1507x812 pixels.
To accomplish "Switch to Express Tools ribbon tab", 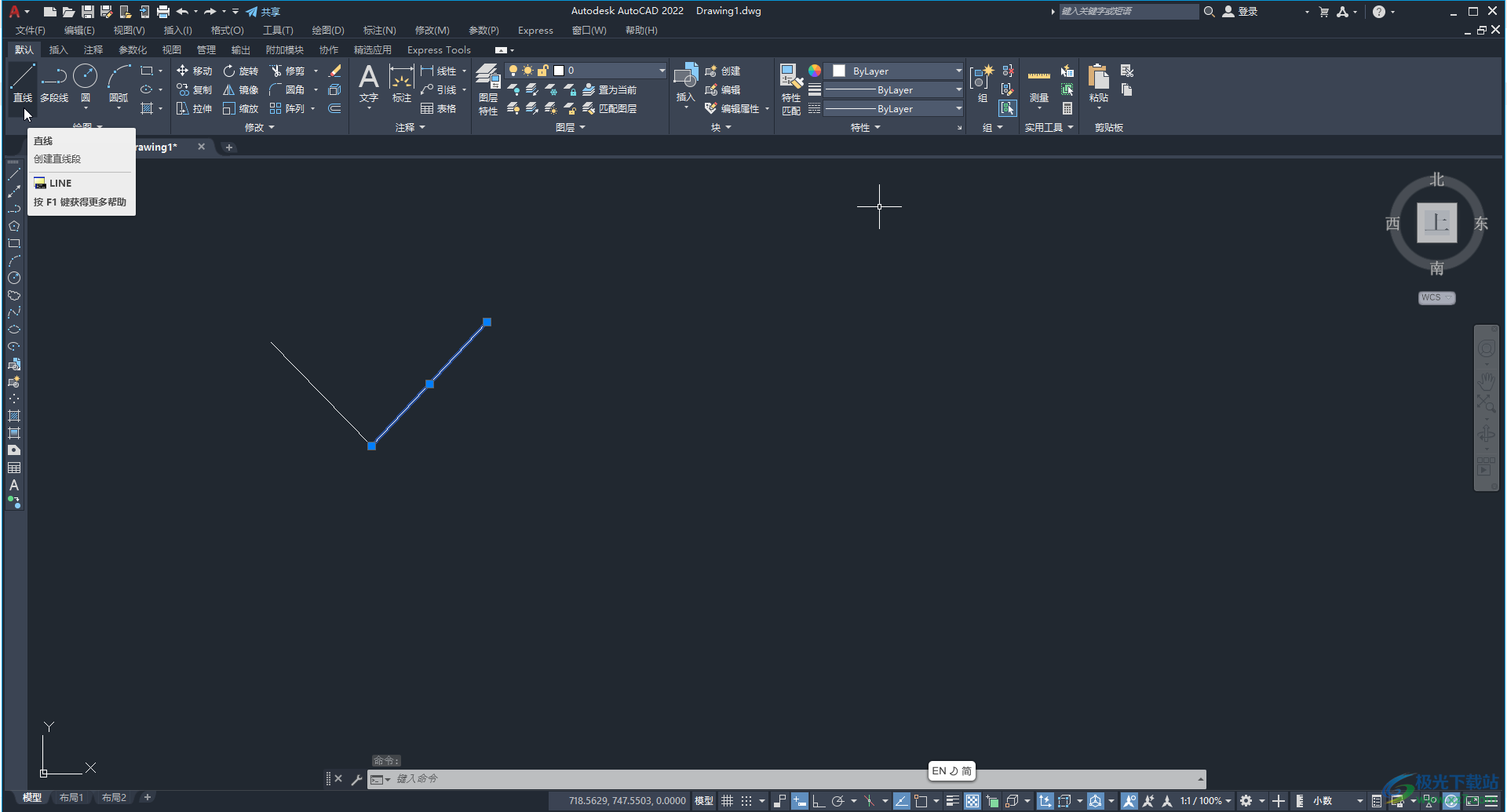I will pos(439,49).
